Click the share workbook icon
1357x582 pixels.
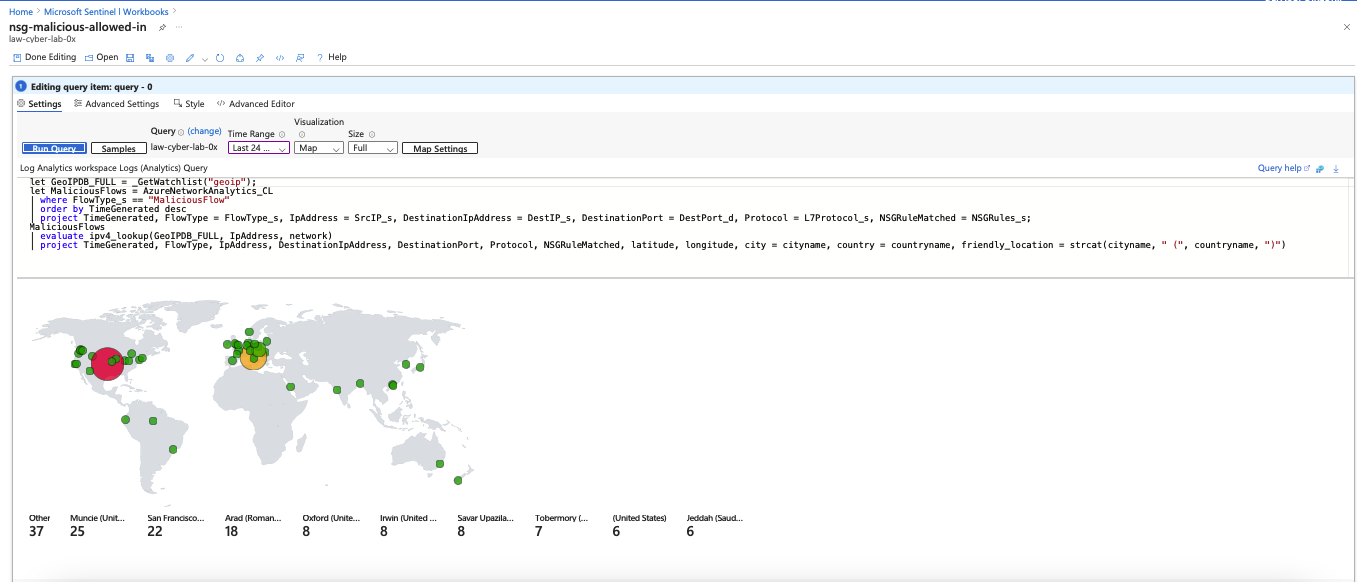point(240,58)
